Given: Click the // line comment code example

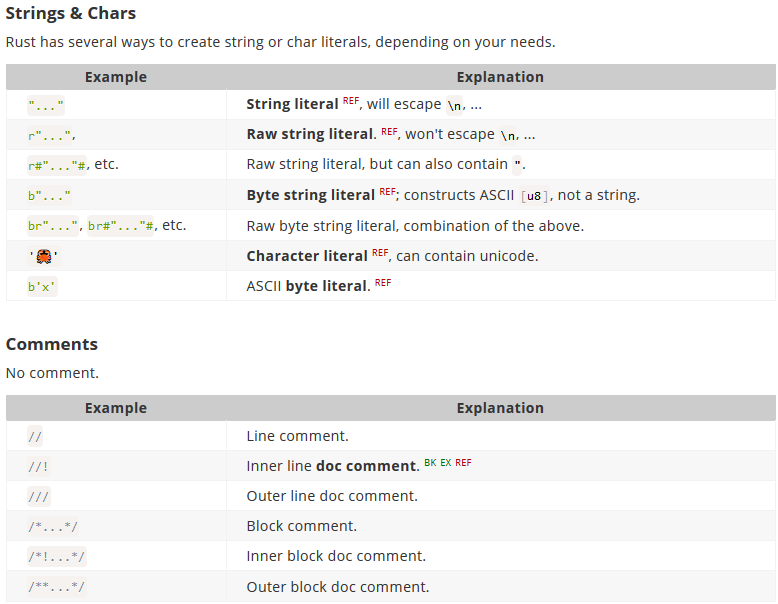Looking at the screenshot, I should (x=35, y=437).
